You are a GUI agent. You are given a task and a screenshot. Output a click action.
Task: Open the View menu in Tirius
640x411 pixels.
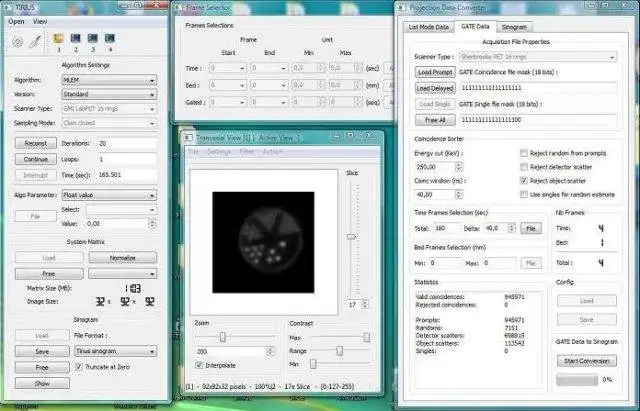[40, 21]
